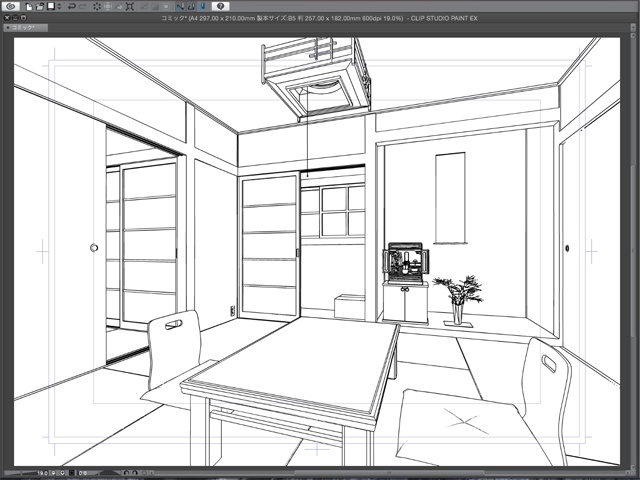The width and height of the screenshot is (640, 480).
Task: Rotate the canvas right
Action: (x=135, y=473)
